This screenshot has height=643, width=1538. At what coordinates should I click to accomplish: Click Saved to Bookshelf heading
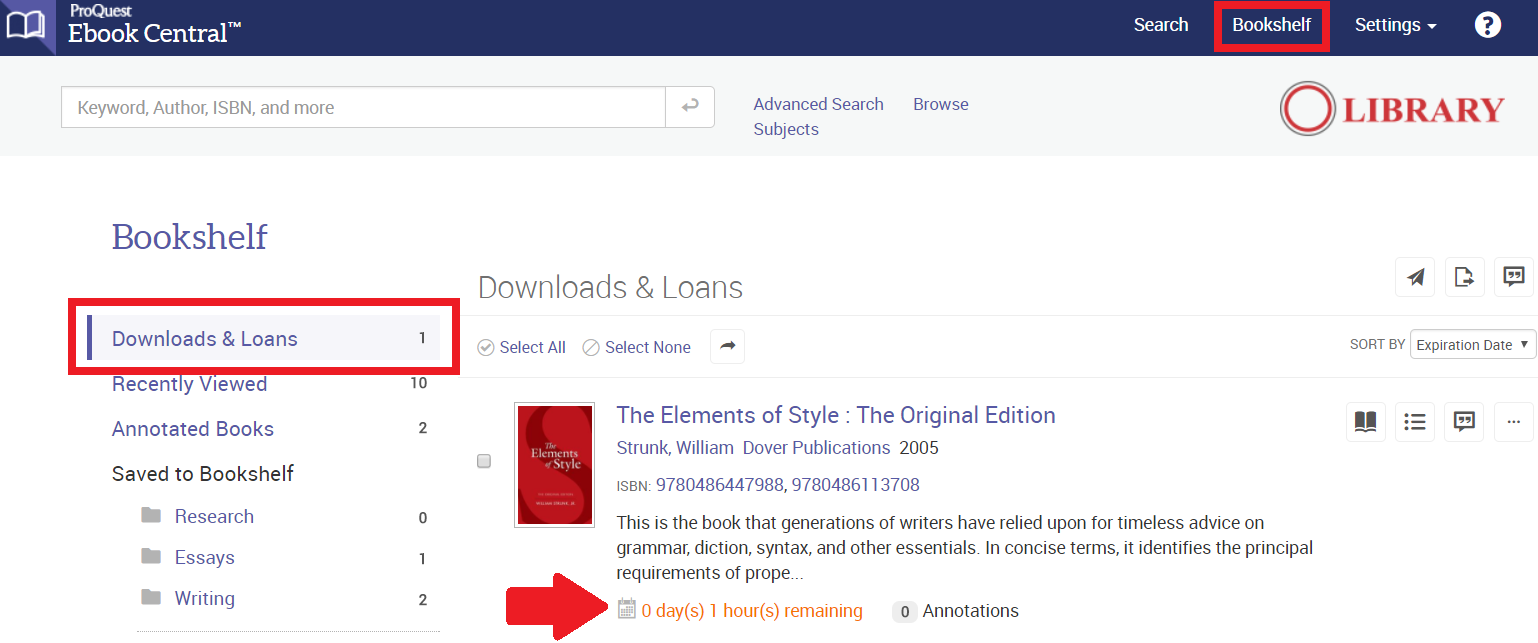coord(203,474)
